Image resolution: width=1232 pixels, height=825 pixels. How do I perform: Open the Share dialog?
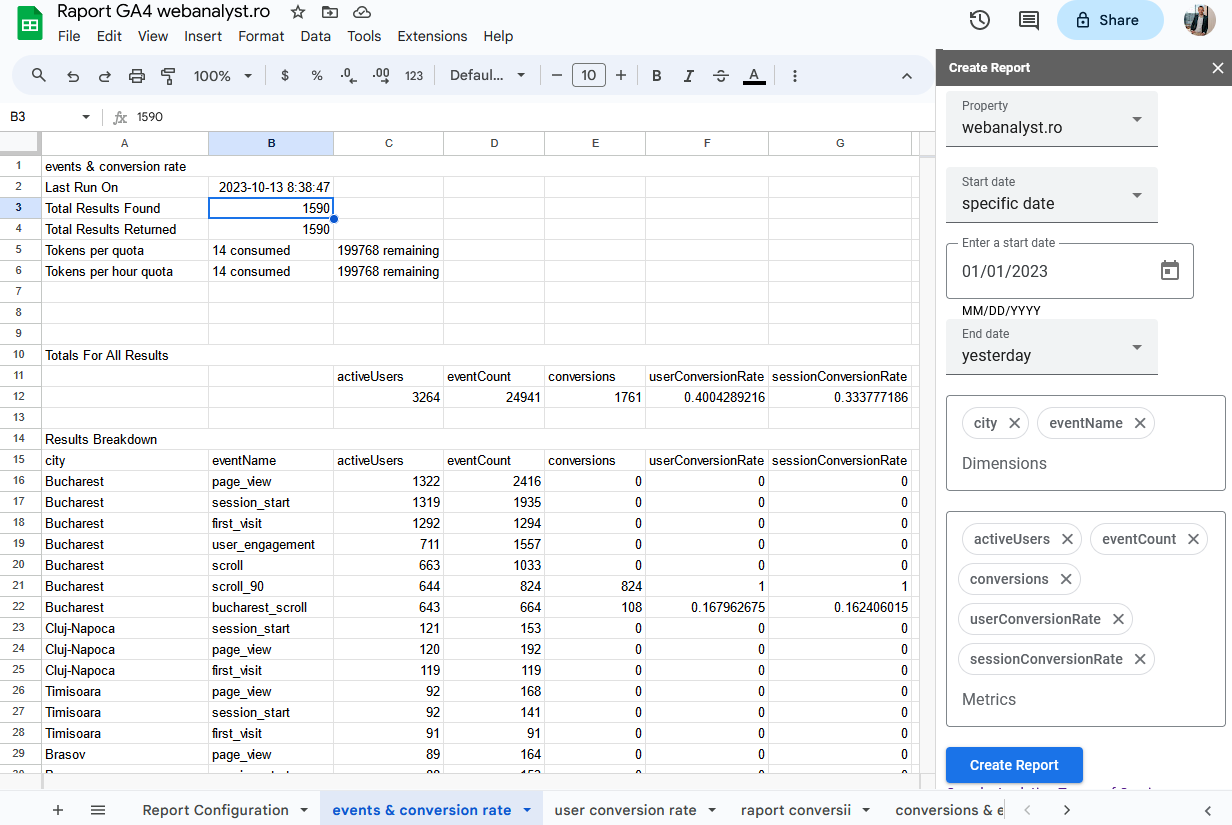1110,19
